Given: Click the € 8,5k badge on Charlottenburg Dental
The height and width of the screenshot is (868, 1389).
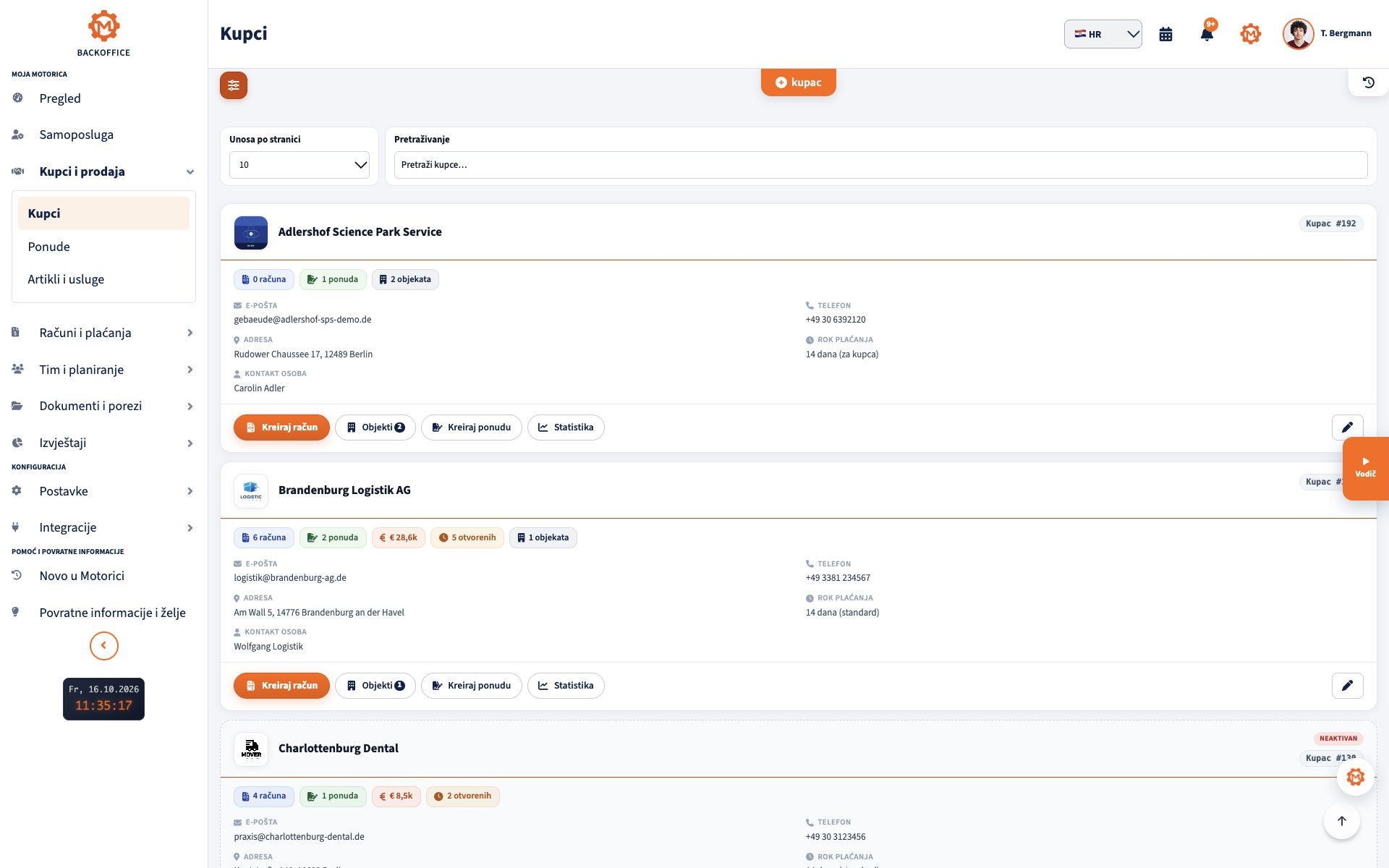Looking at the screenshot, I should 396,796.
